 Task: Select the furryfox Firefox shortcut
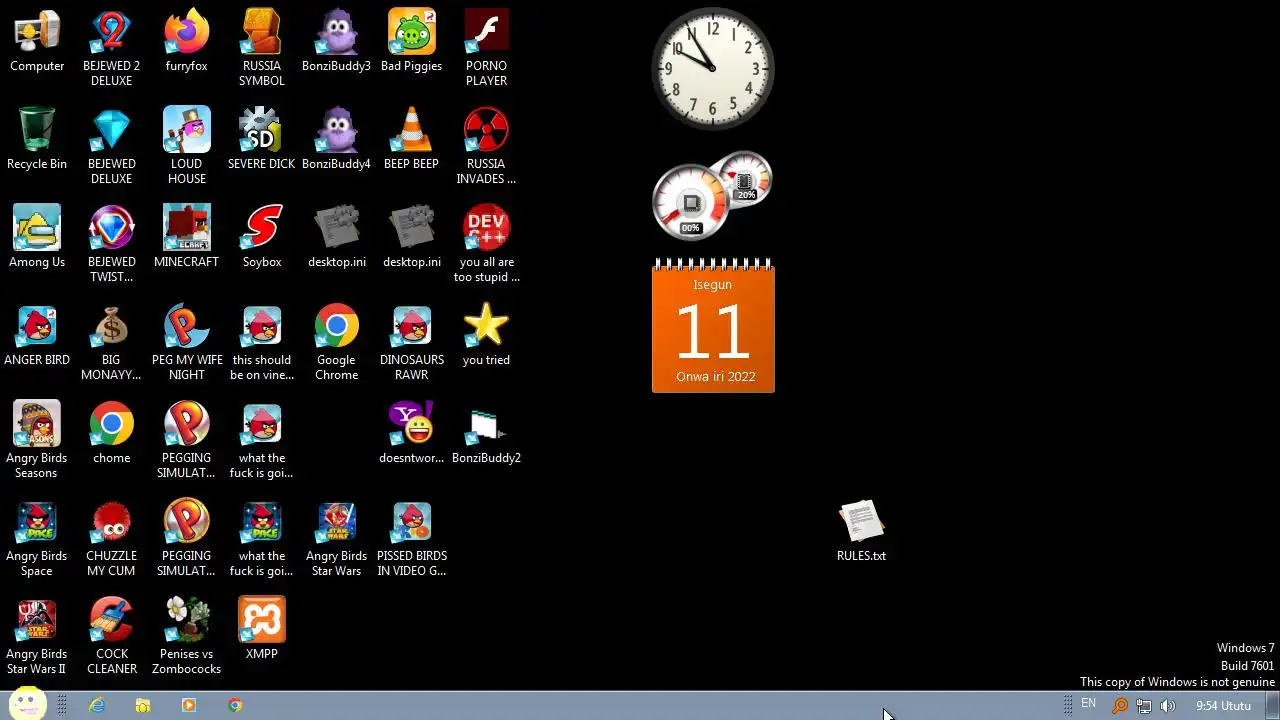pos(187,42)
